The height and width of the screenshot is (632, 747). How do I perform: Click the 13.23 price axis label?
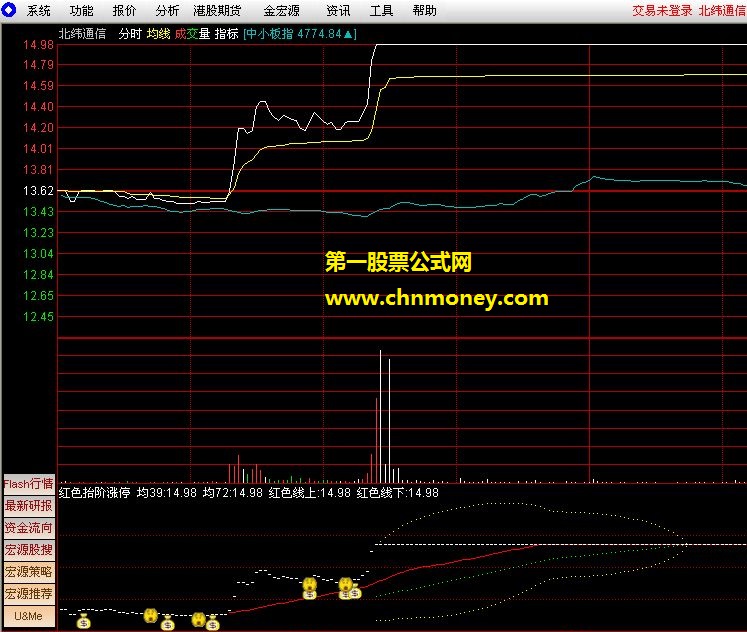[38, 232]
